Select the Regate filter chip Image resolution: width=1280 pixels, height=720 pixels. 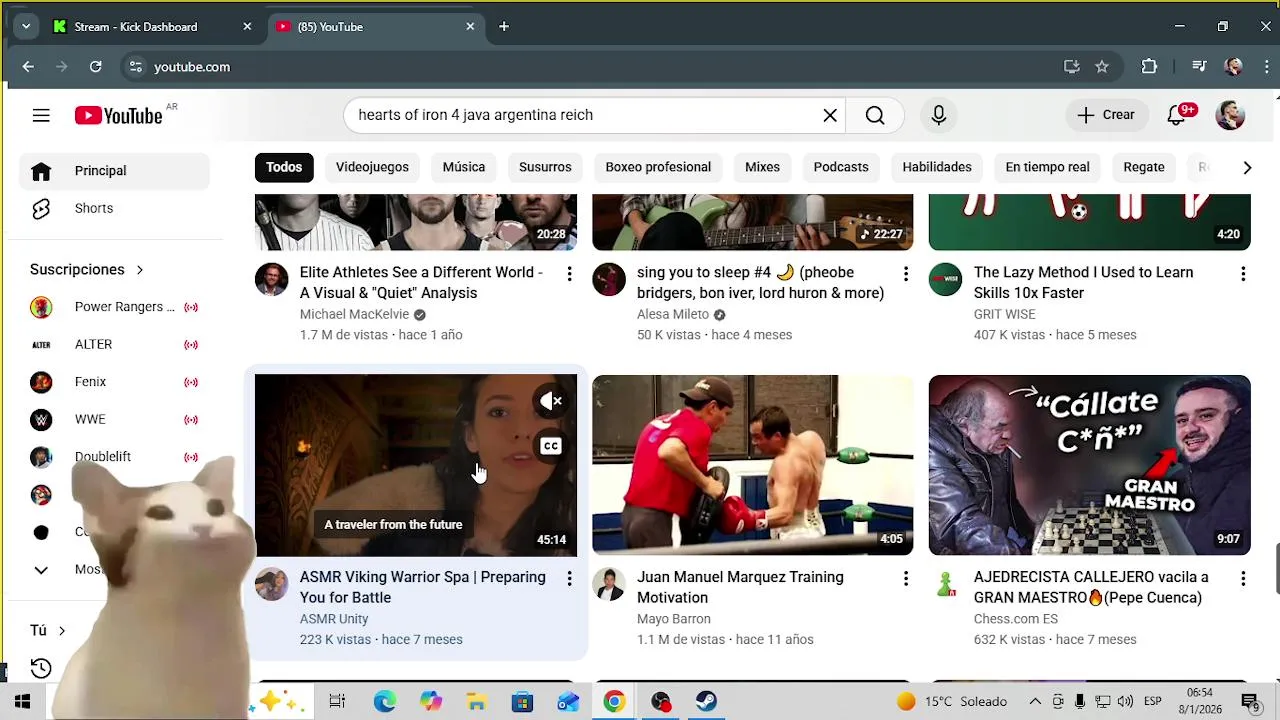point(1144,167)
